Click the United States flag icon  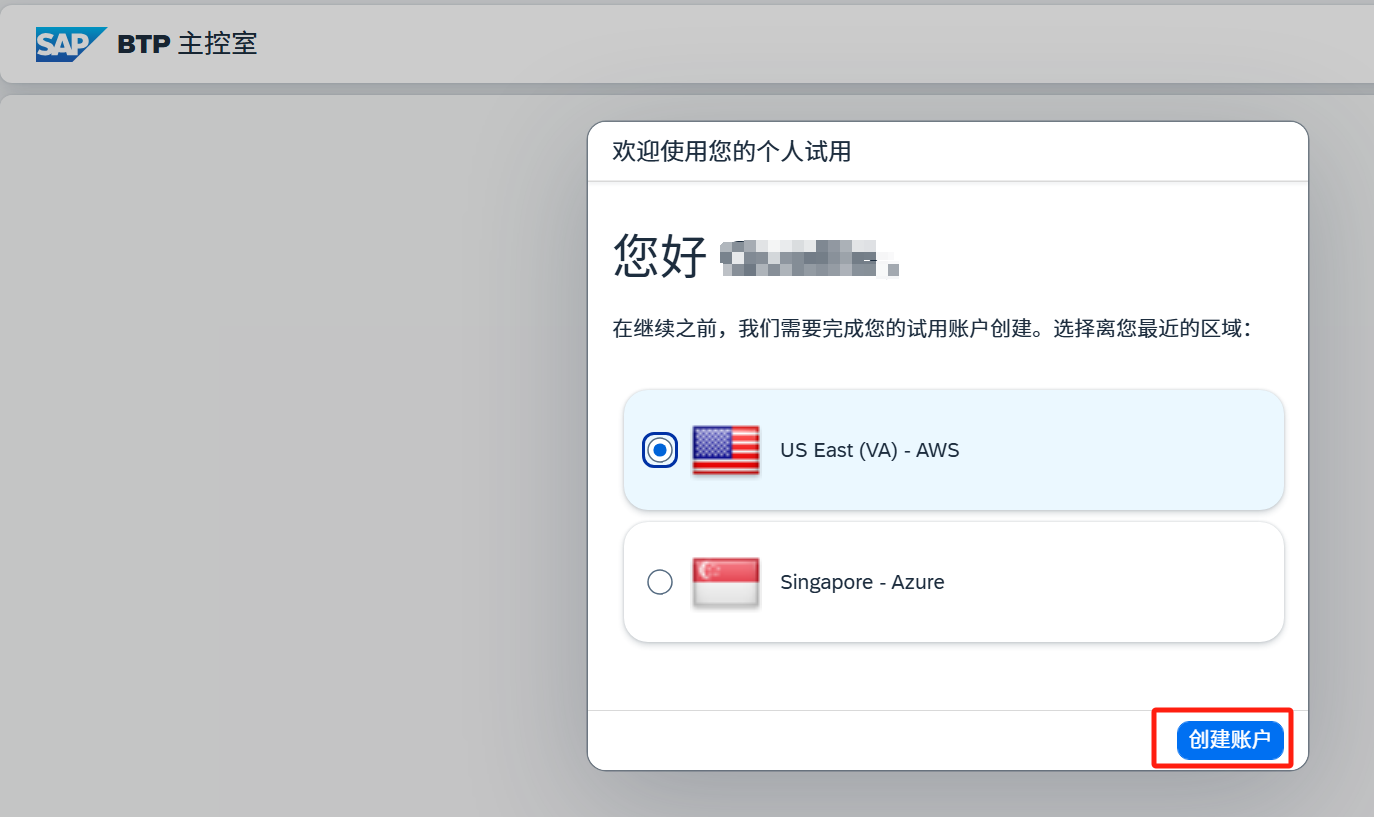pos(726,450)
